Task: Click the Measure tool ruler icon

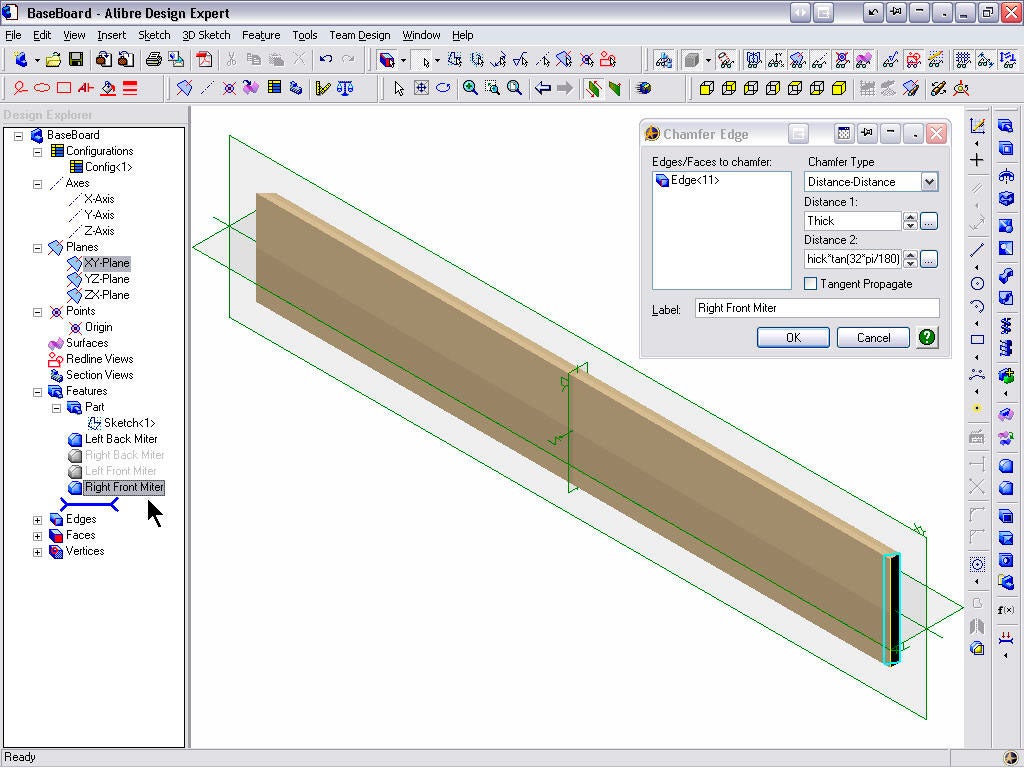Action: (322, 88)
